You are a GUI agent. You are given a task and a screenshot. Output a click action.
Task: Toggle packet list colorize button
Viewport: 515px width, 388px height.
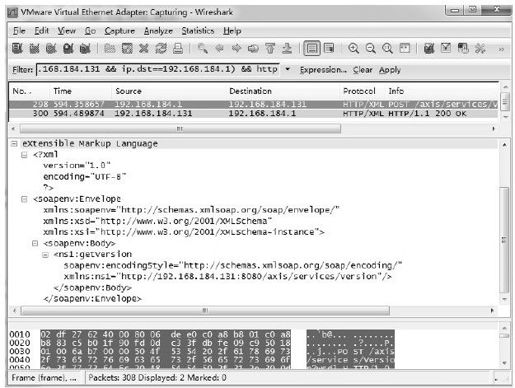(x=312, y=49)
